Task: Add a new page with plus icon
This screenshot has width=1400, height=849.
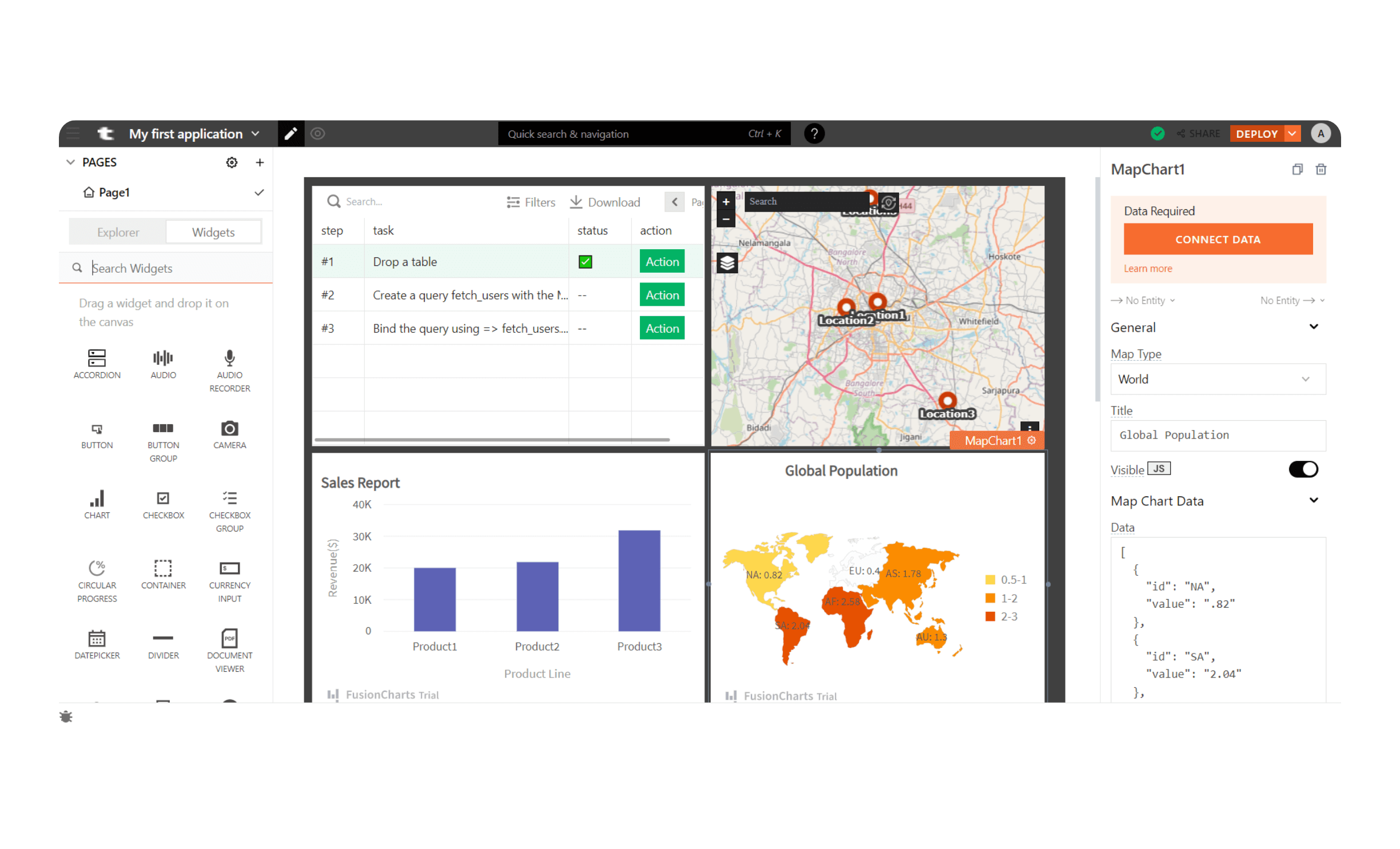Action: click(260, 162)
